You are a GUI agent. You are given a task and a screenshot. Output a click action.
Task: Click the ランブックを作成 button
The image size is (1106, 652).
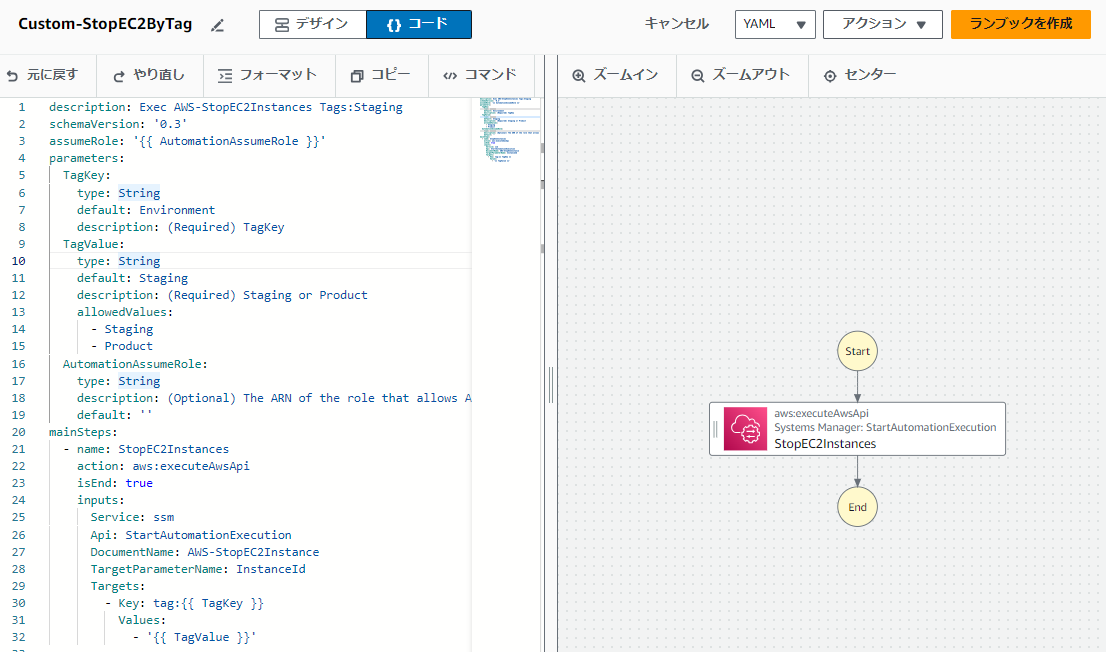coord(1020,23)
